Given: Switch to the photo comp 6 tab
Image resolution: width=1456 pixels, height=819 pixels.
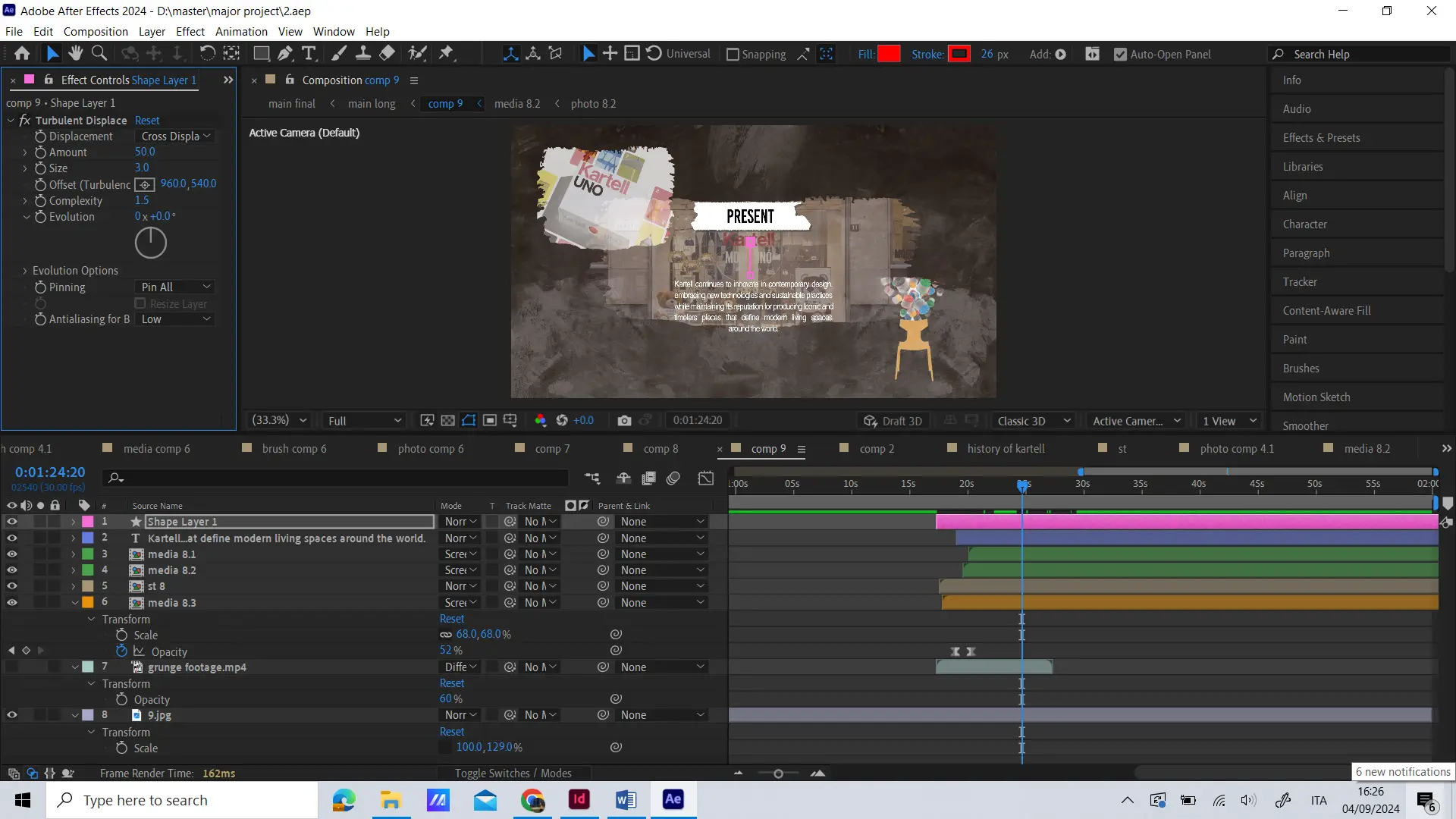Looking at the screenshot, I should pos(430,449).
